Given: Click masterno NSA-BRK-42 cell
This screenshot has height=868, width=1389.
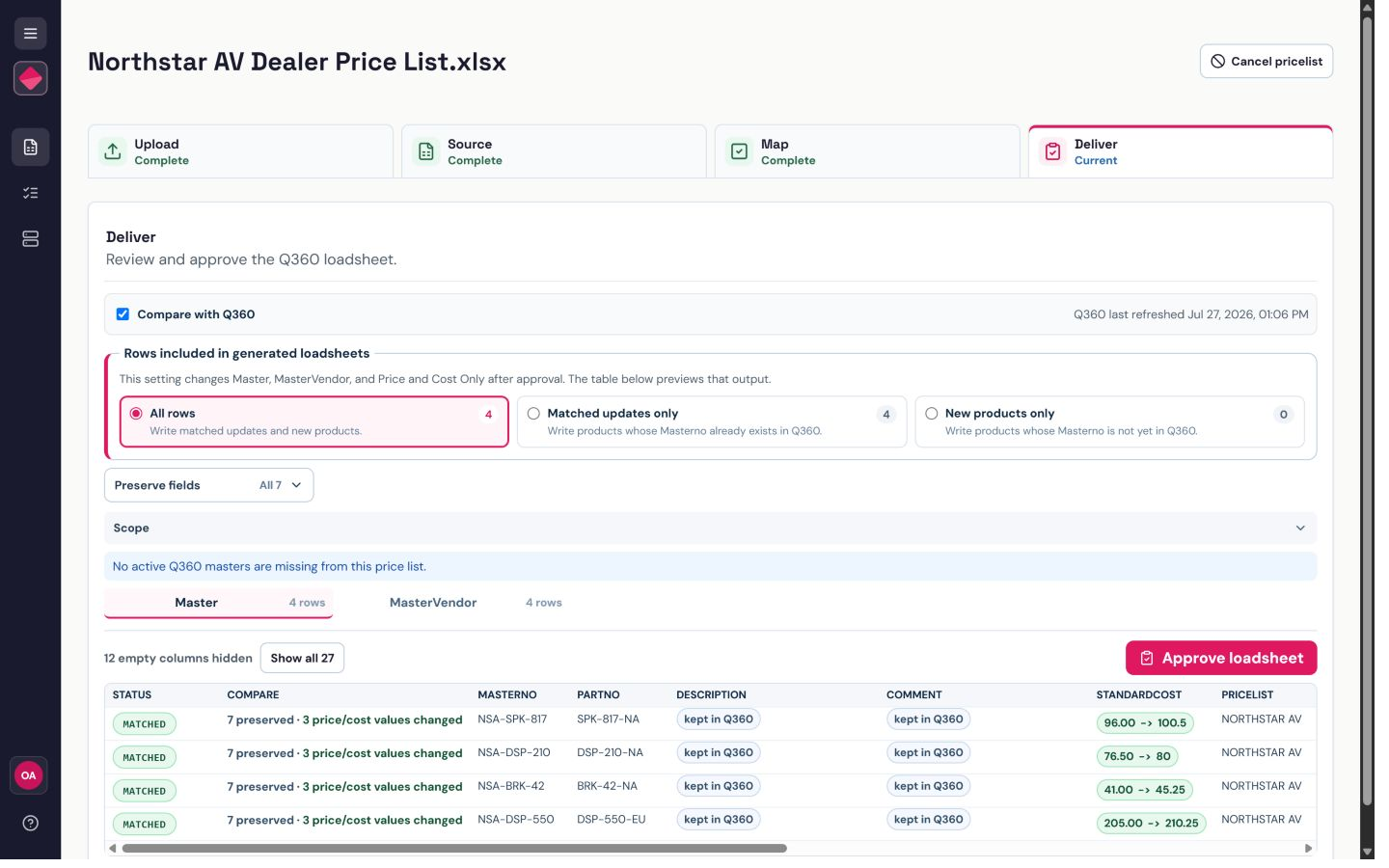Looking at the screenshot, I should pyautogui.click(x=511, y=787).
